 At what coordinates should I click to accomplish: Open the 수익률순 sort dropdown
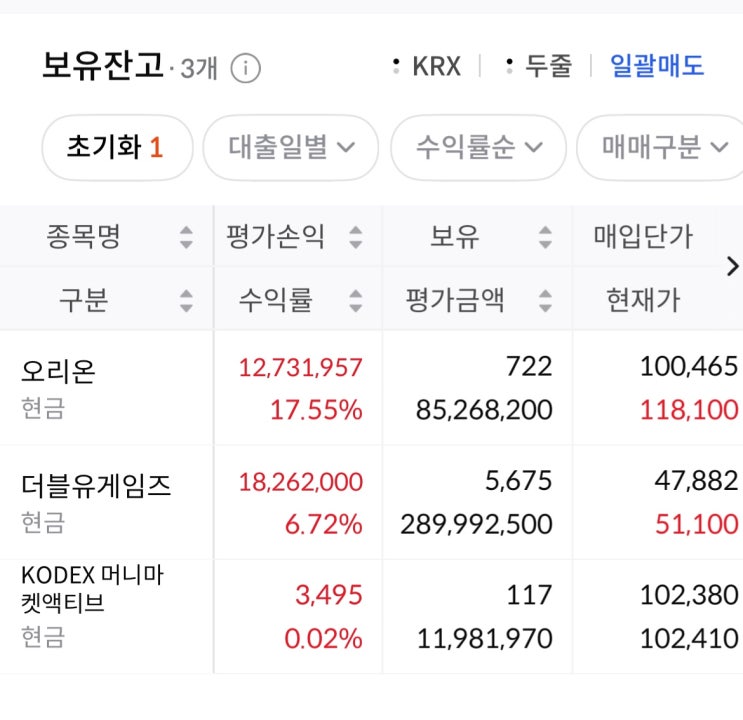pyautogui.click(x=478, y=148)
